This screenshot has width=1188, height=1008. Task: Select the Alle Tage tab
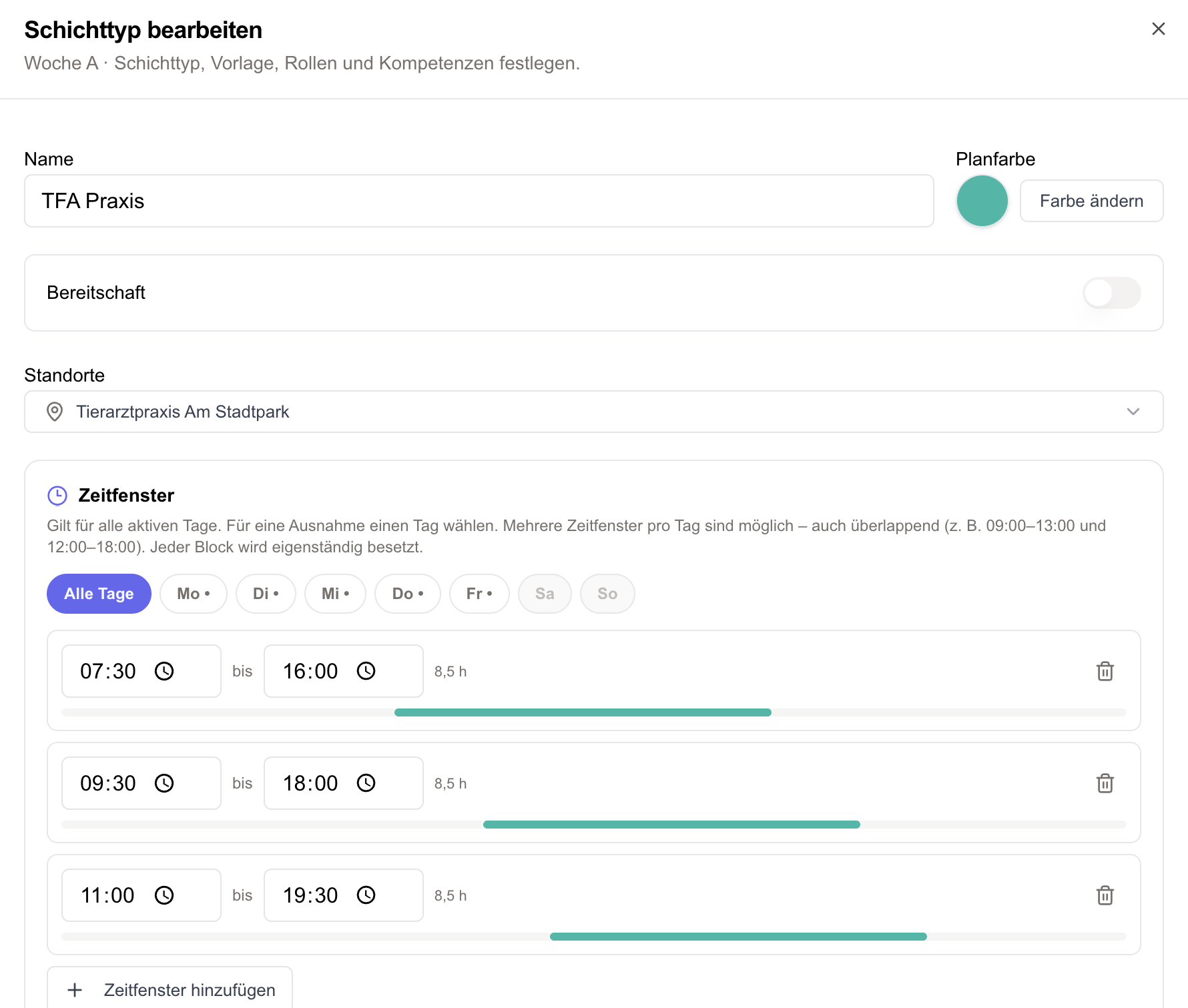tap(99, 594)
